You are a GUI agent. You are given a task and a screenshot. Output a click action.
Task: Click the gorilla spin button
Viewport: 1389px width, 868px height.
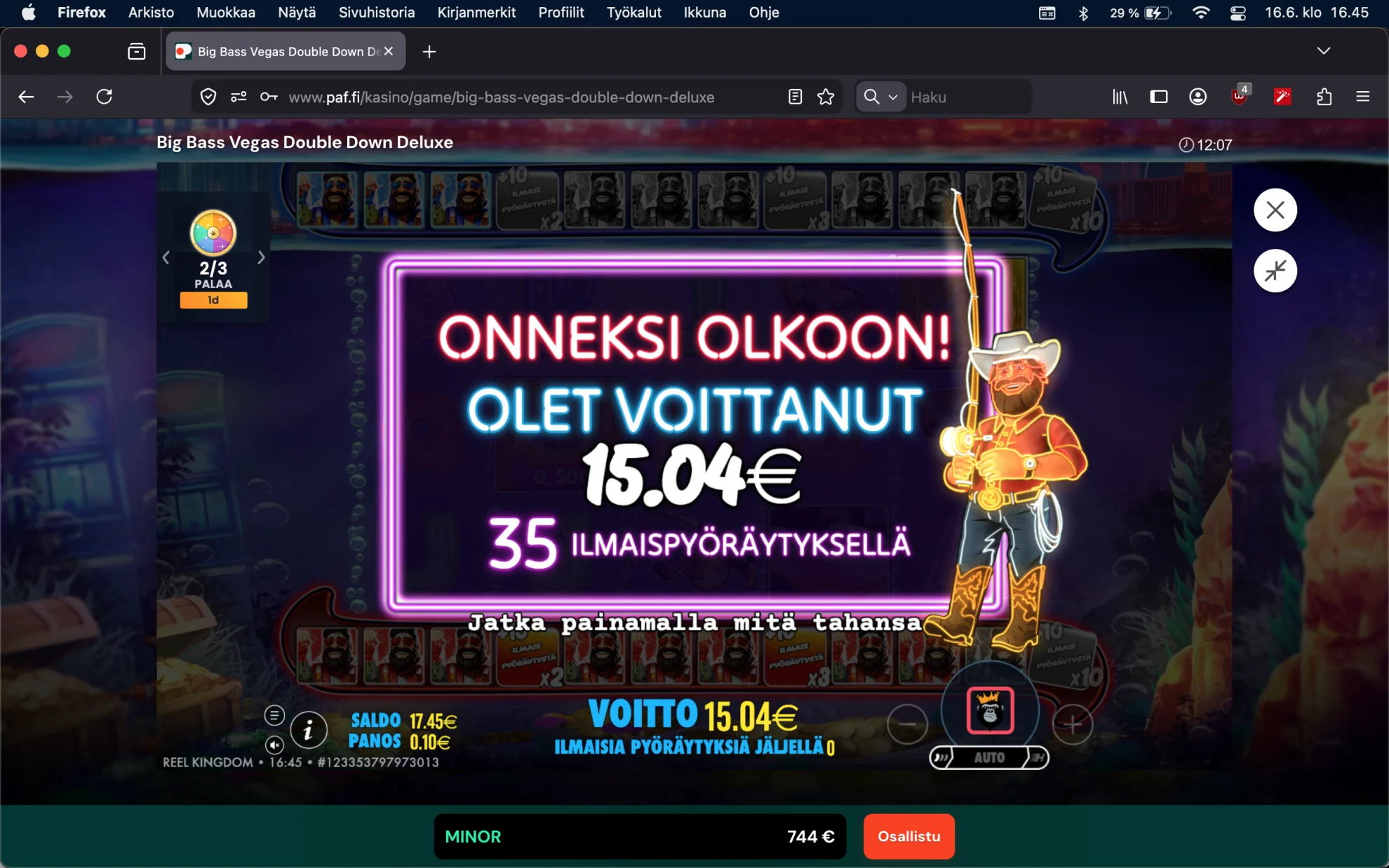[x=990, y=710]
